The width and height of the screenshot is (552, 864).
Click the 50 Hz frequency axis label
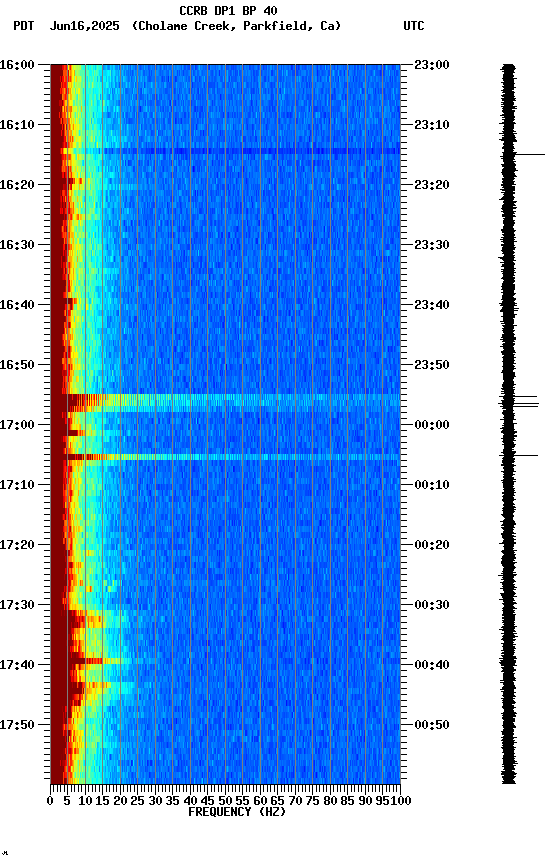click(x=225, y=802)
